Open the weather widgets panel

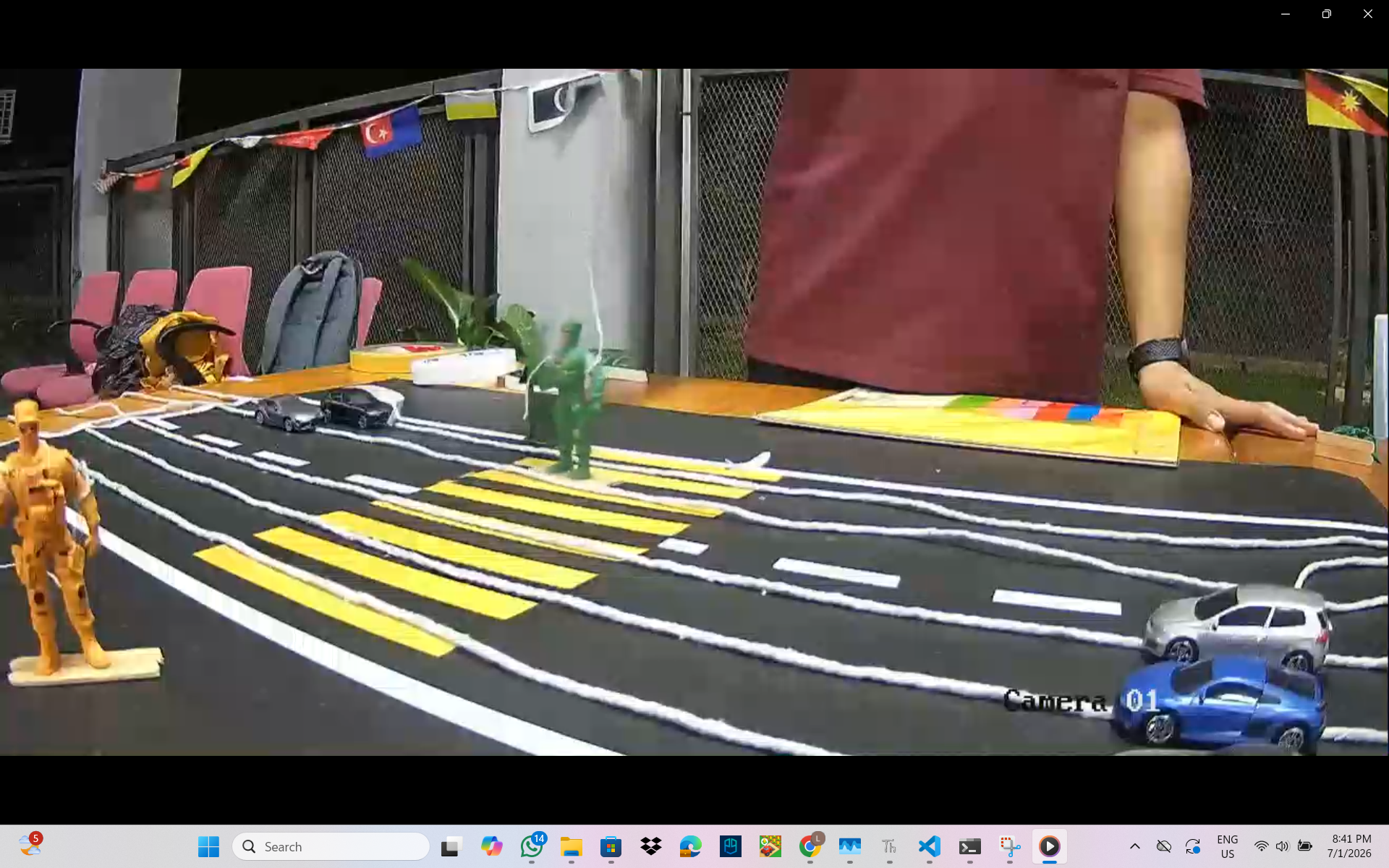30,845
